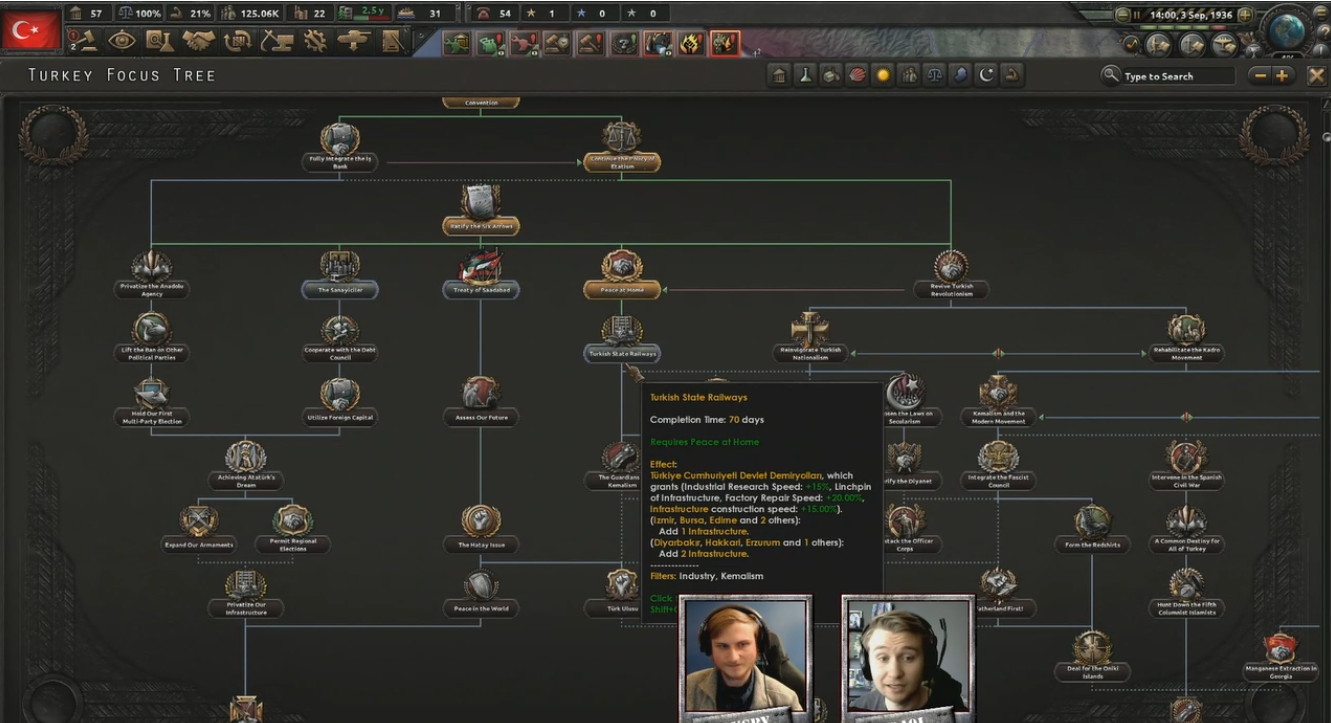Toggle the research filter (flask icon)
The height and width of the screenshot is (723, 1331).
point(805,76)
